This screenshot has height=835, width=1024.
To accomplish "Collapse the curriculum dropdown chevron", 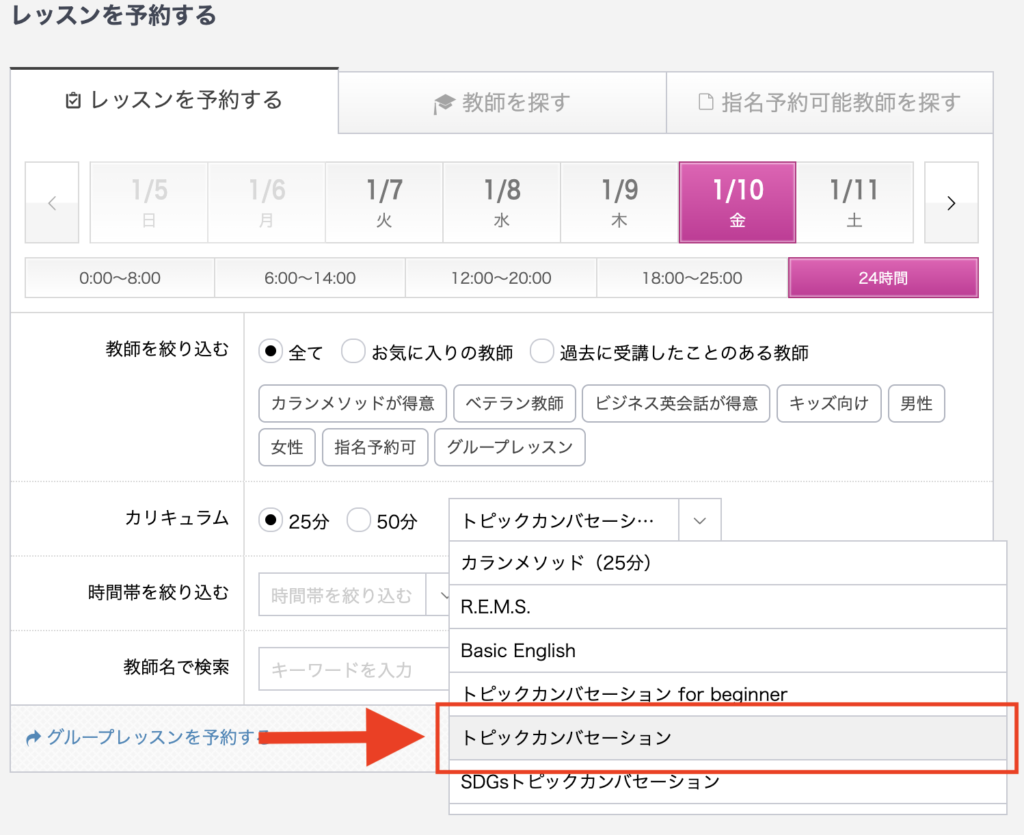I will (x=699, y=520).
